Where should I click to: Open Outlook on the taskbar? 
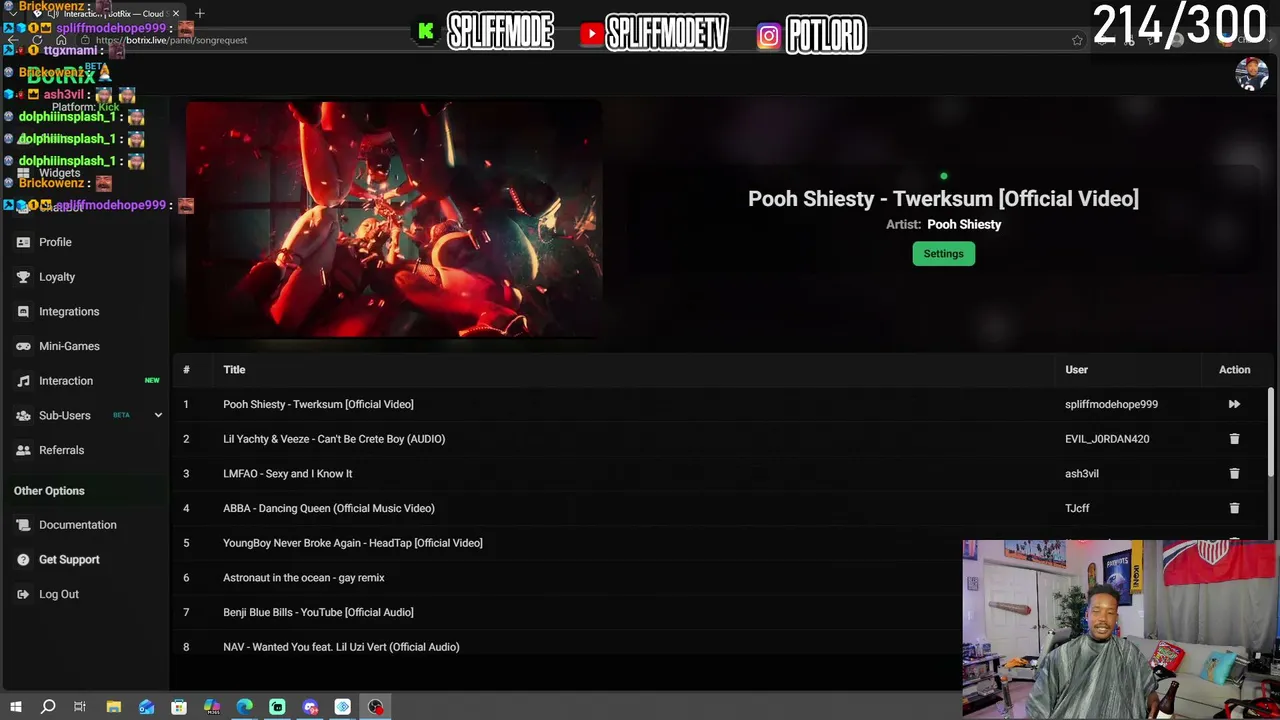146,707
